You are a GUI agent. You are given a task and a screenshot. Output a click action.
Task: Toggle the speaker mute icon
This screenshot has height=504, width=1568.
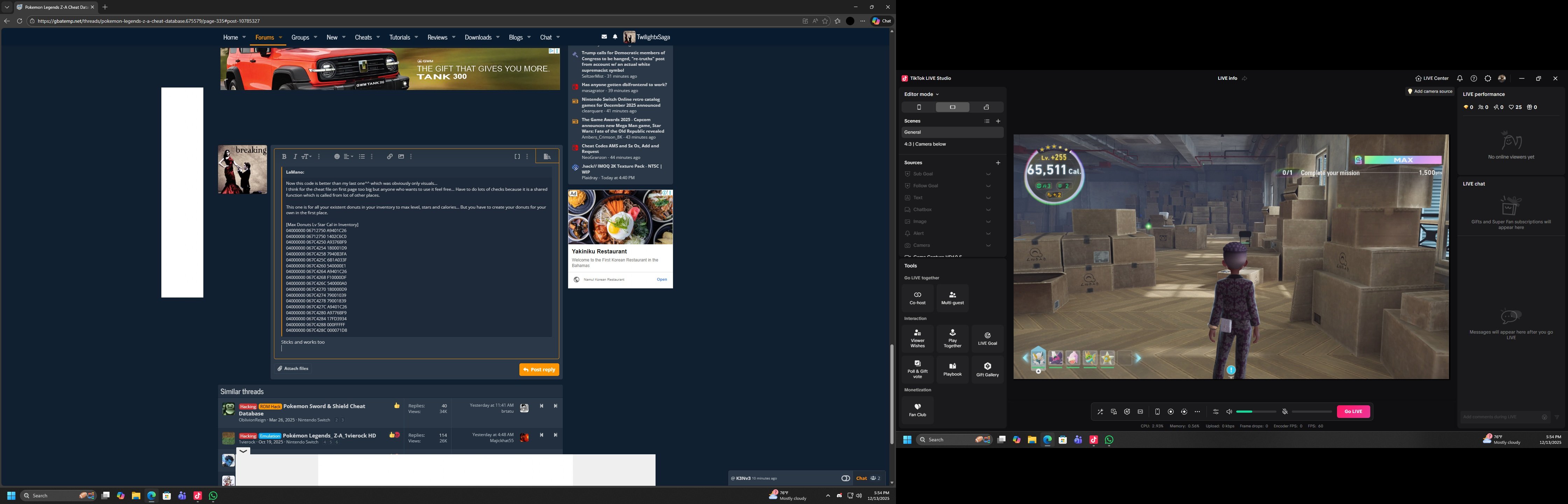pos(1229,412)
